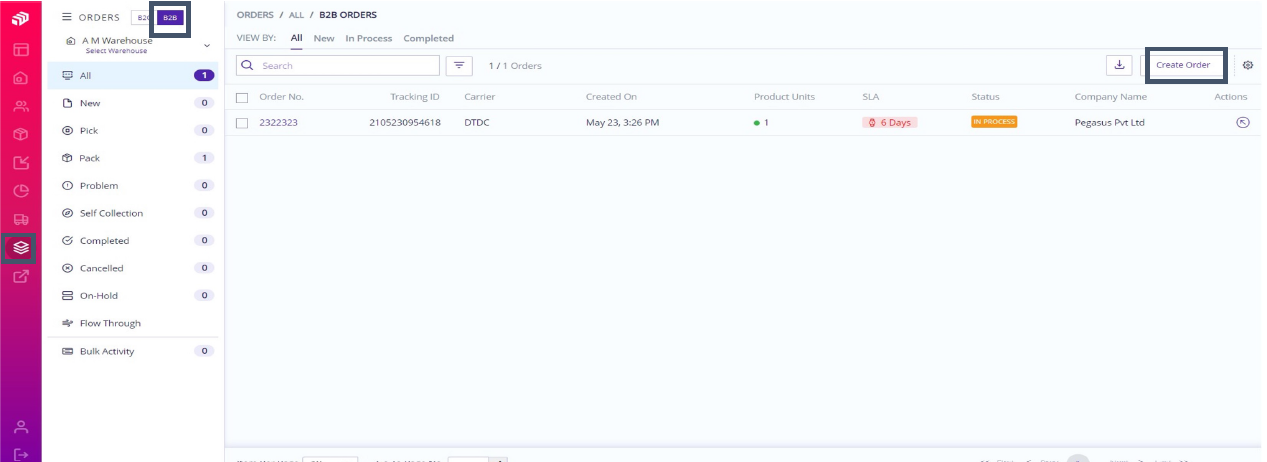Screen dimensions: 1267x462
Task: Tick the checkbox for order 2322323
Action: [242, 122]
